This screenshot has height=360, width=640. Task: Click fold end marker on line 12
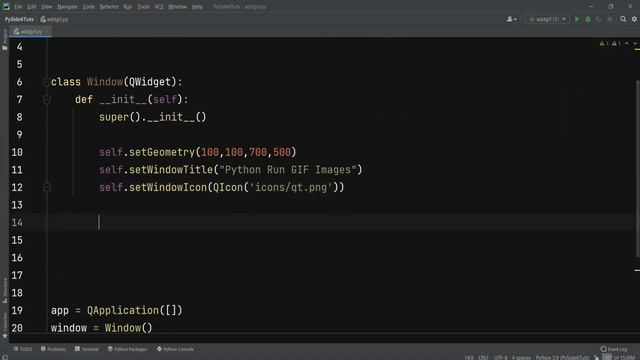[47, 187]
